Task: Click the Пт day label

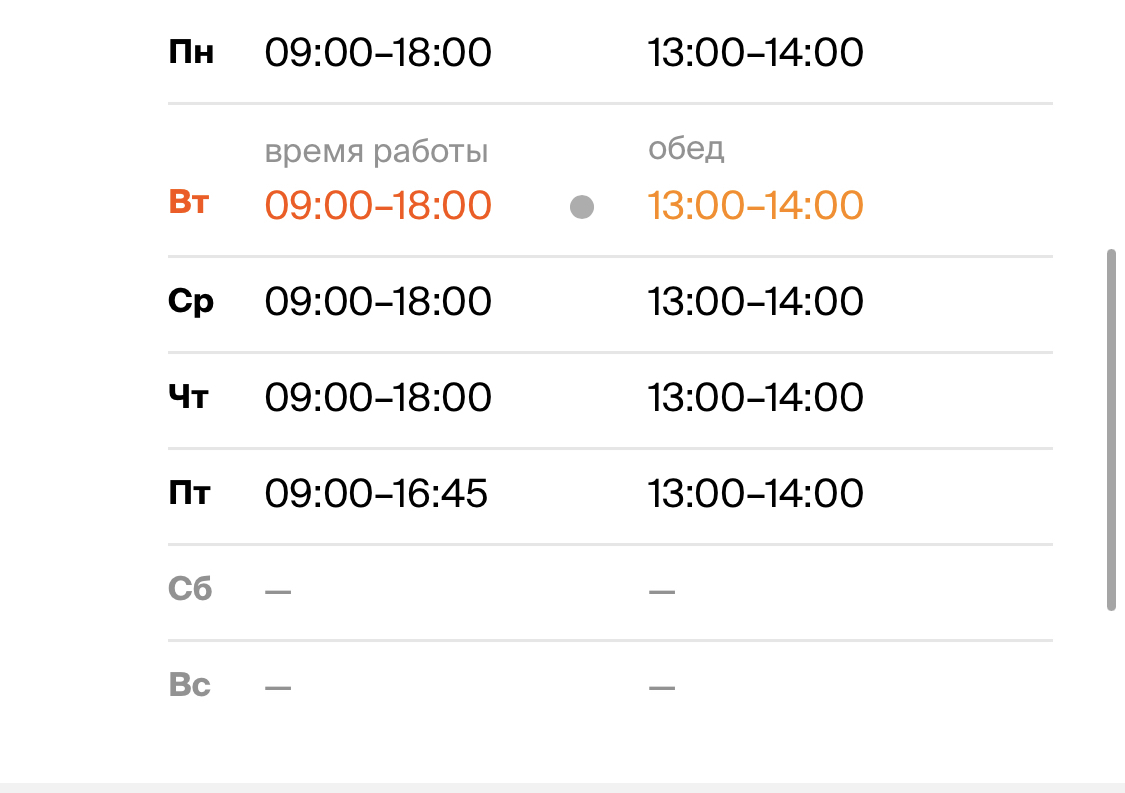Action: (189, 493)
